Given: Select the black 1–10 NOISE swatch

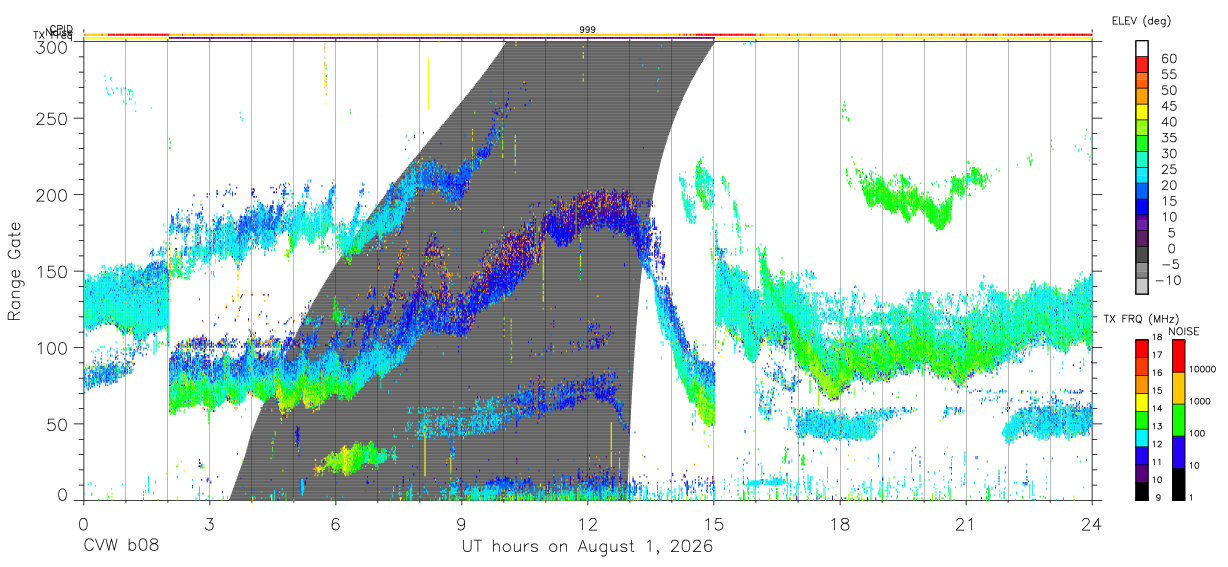Looking at the screenshot, I should 1179,484.
